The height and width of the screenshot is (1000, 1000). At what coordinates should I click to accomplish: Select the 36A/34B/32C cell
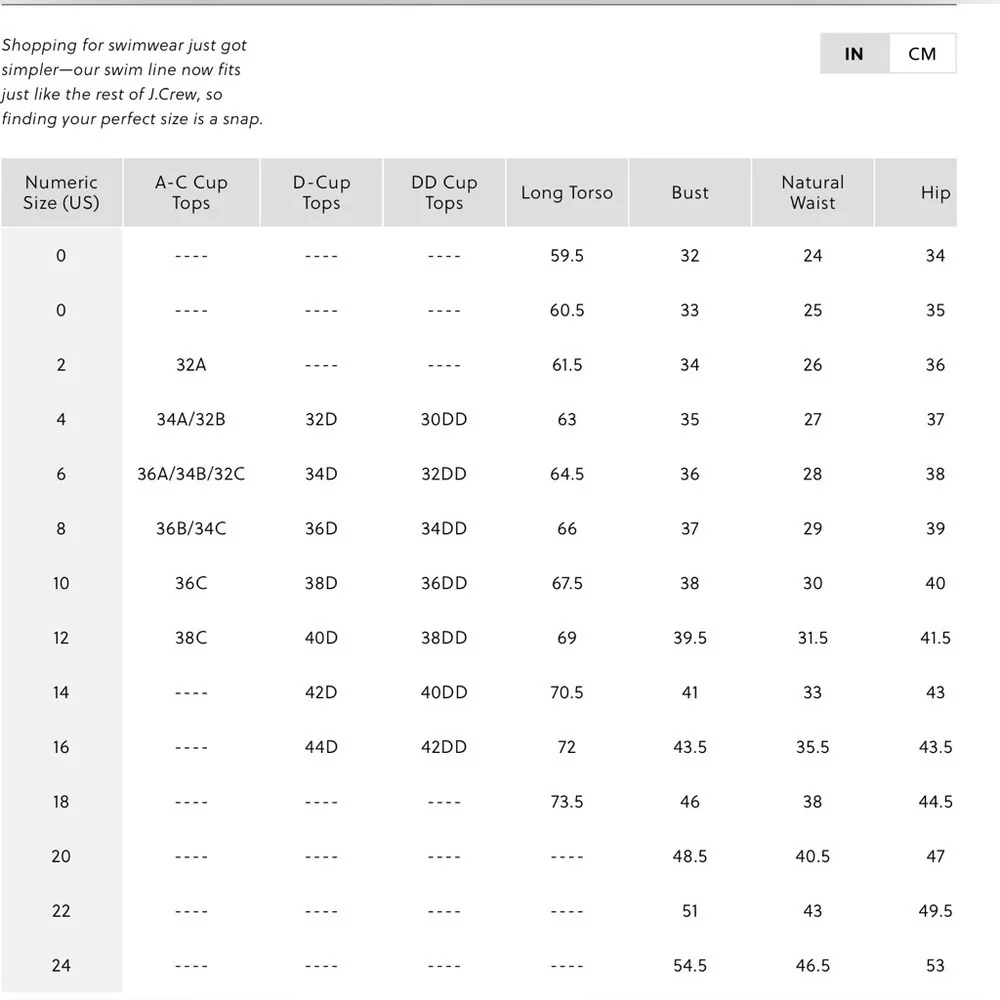[x=191, y=474]
